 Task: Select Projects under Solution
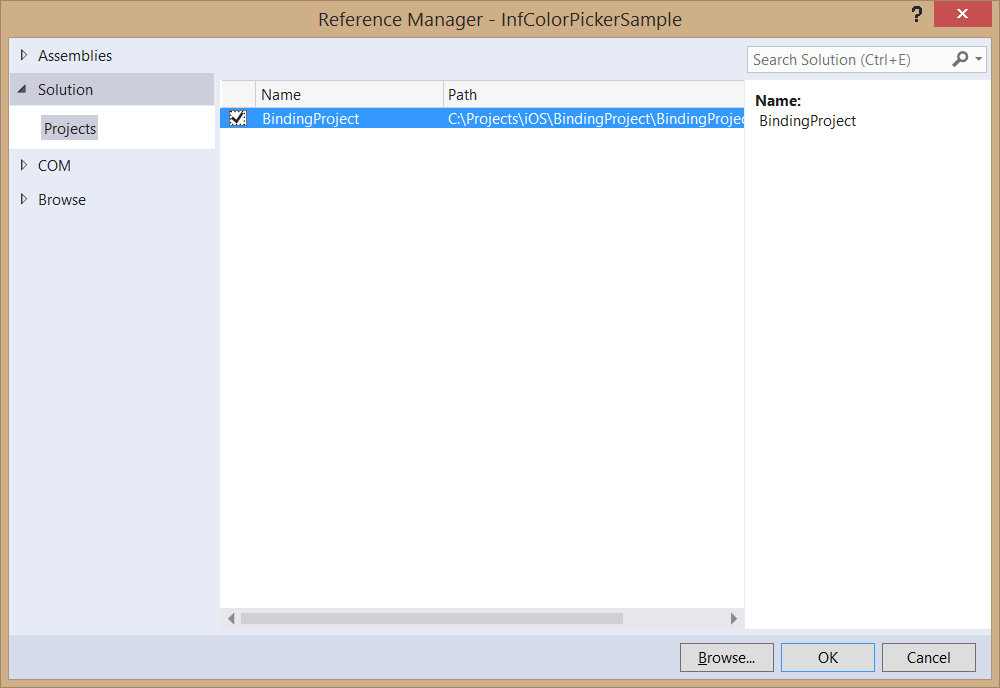69,128
